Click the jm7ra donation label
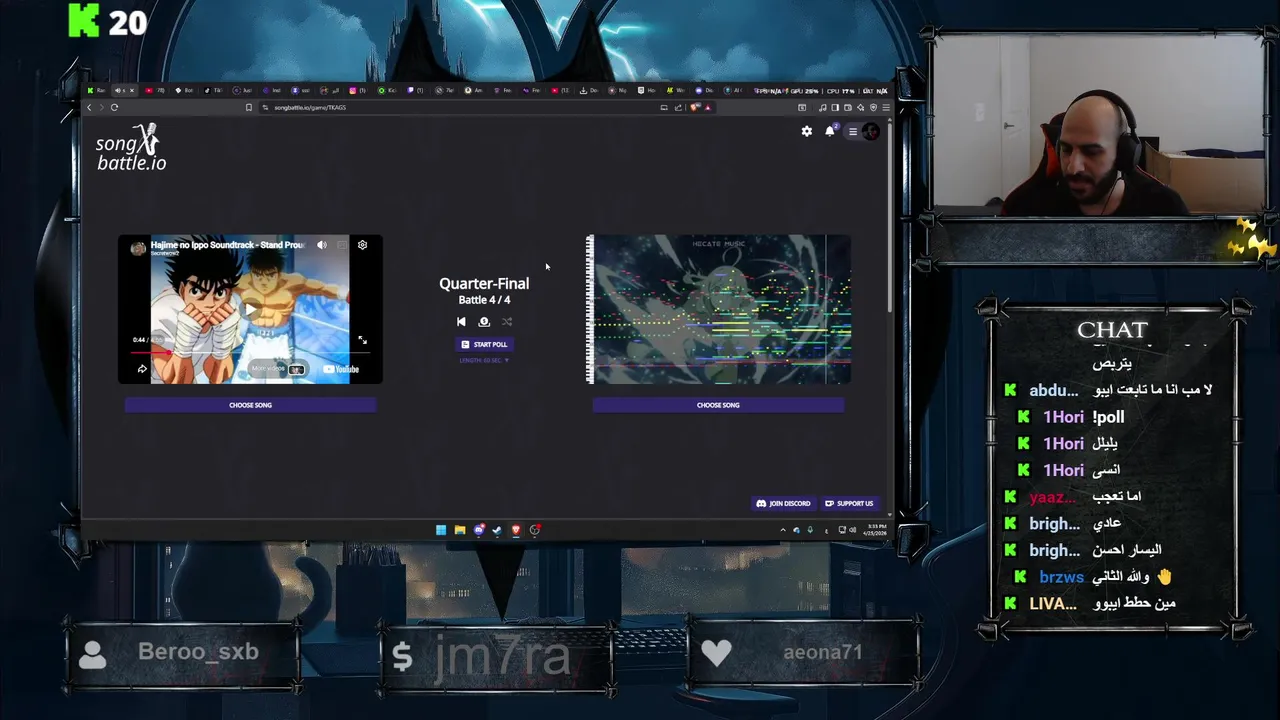The height and width of the screenshot is (720, 1280). coord(503,655)
